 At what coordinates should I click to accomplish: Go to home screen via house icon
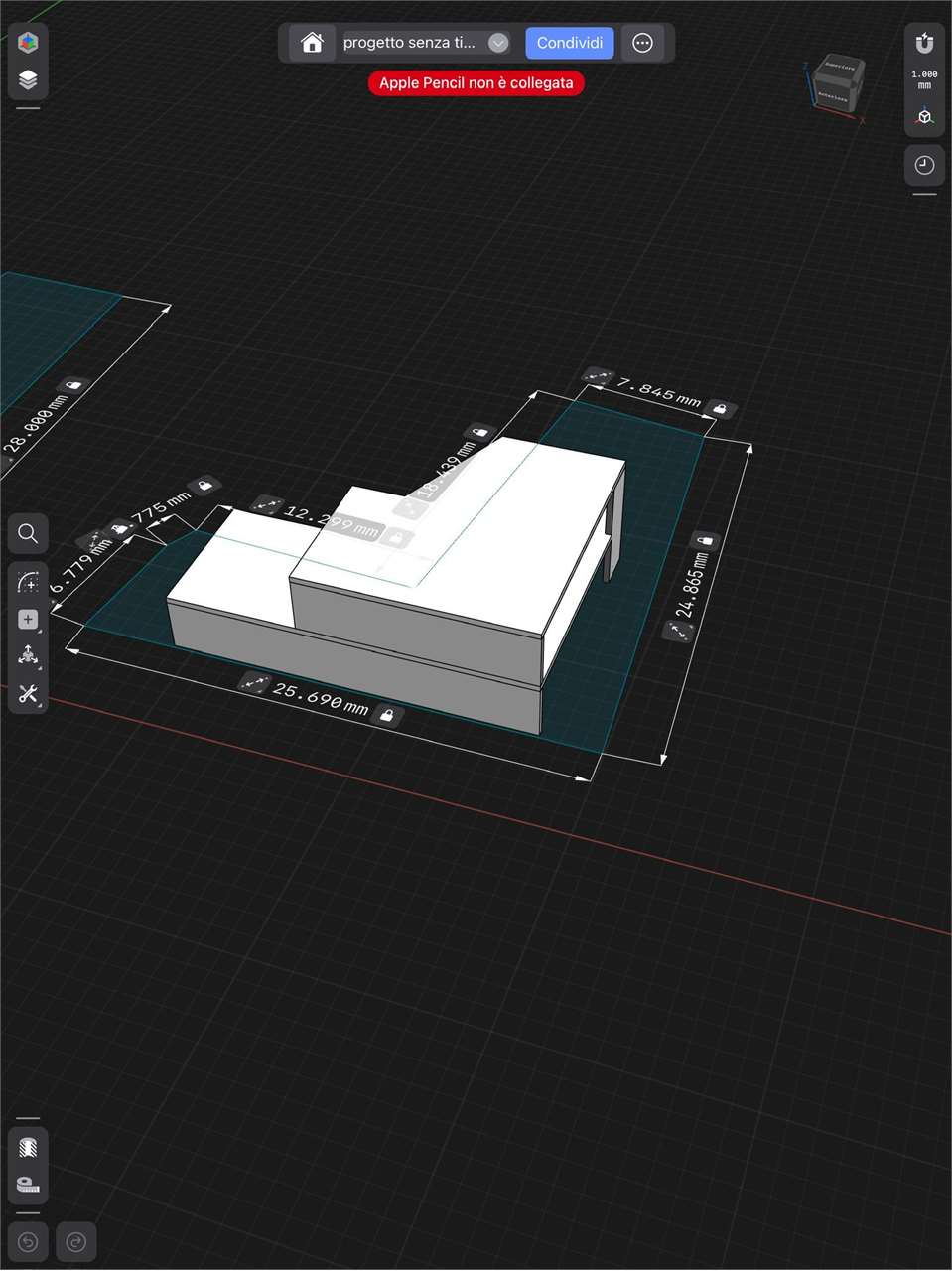pyautogui.click(x=312, y=43)
